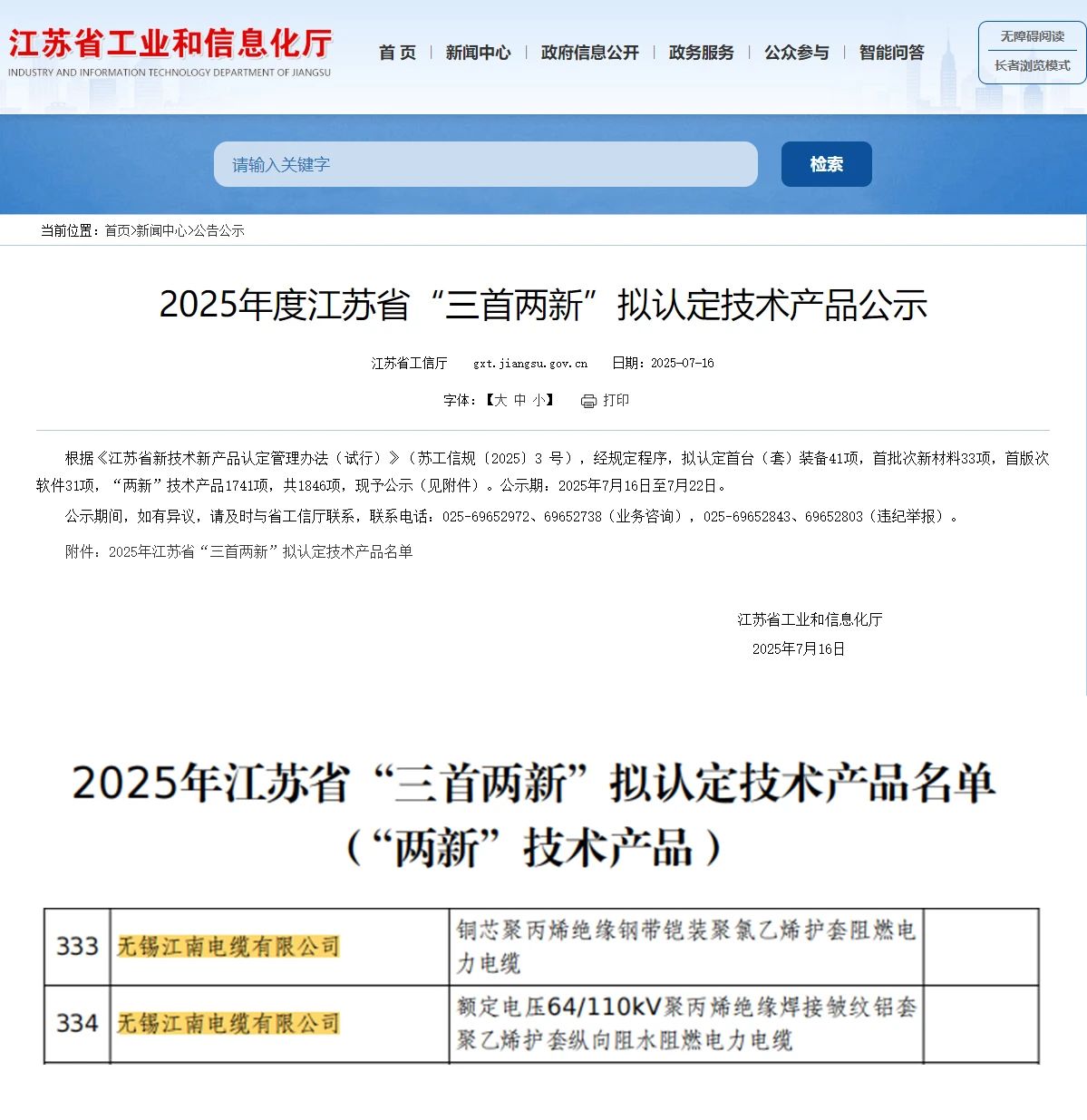
Task: Focus the 请输入关键字 search field
Action: coord(485,164)
